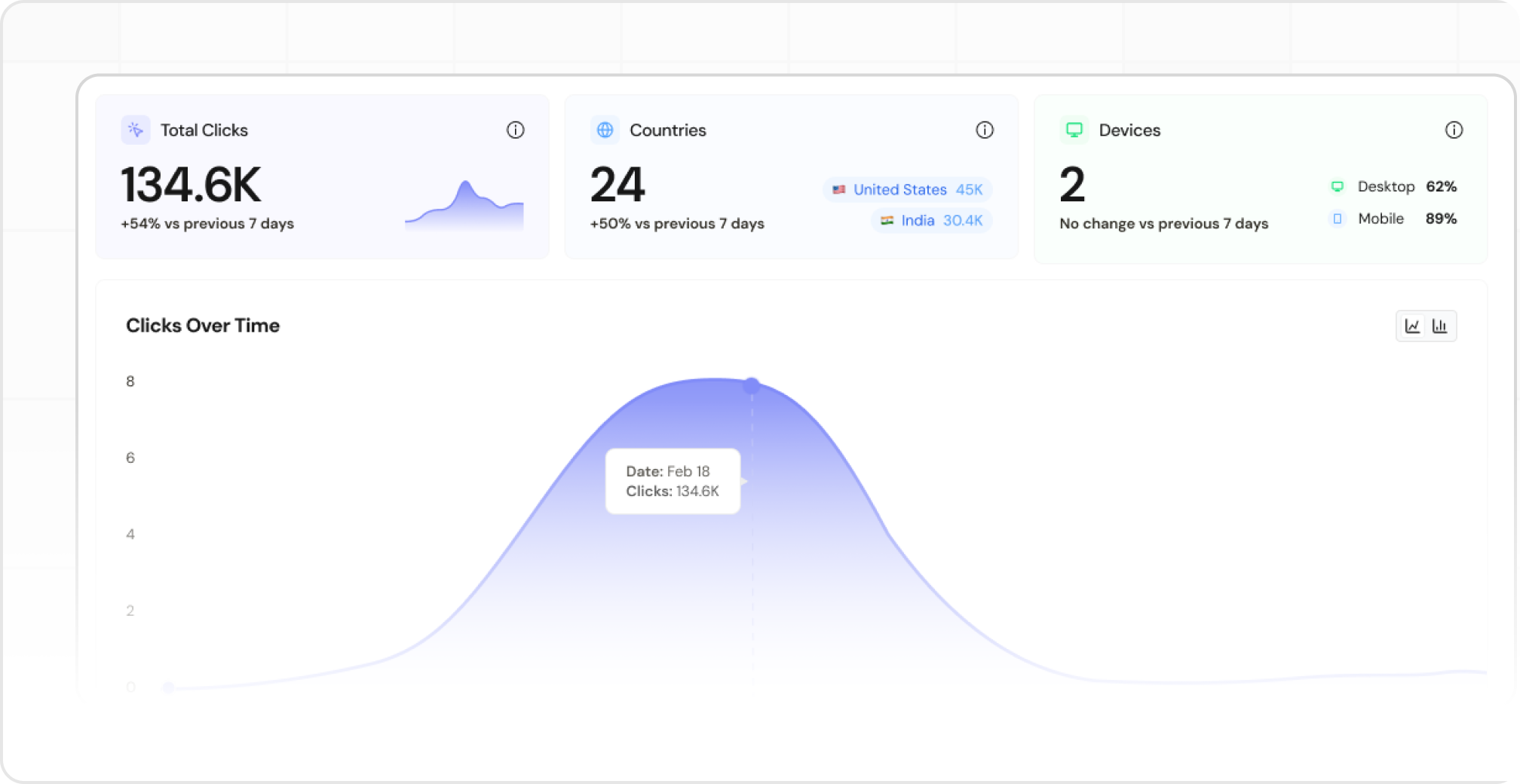Click the Desktop 62% row
Viewport: 1520px width, 784px height.
[x=1393, y=187]
